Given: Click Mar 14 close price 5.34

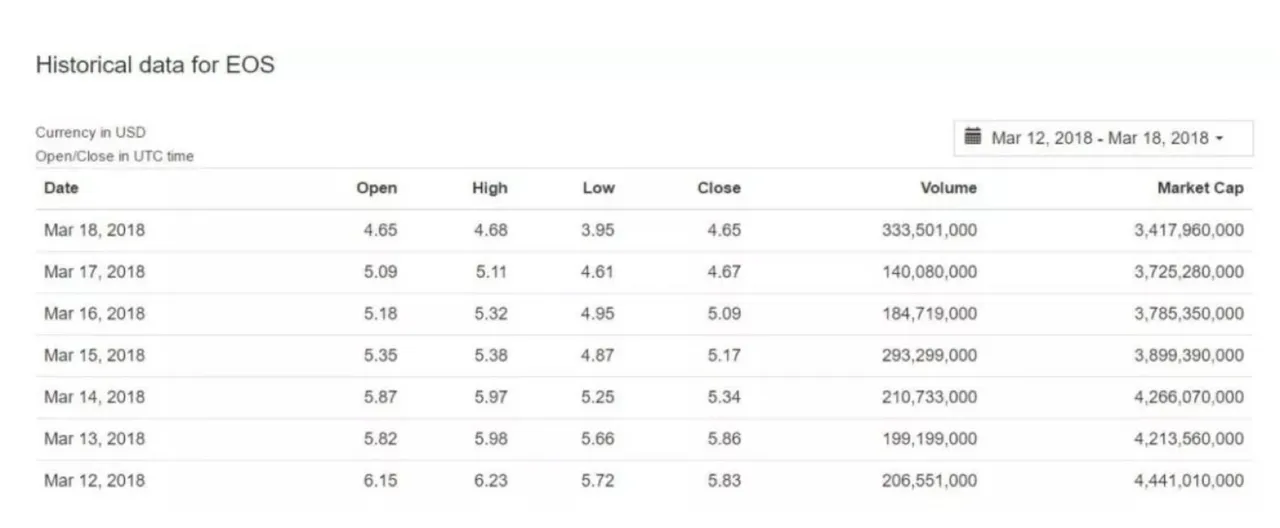Looking at the screenshot, I should click(x=724, y=397).
